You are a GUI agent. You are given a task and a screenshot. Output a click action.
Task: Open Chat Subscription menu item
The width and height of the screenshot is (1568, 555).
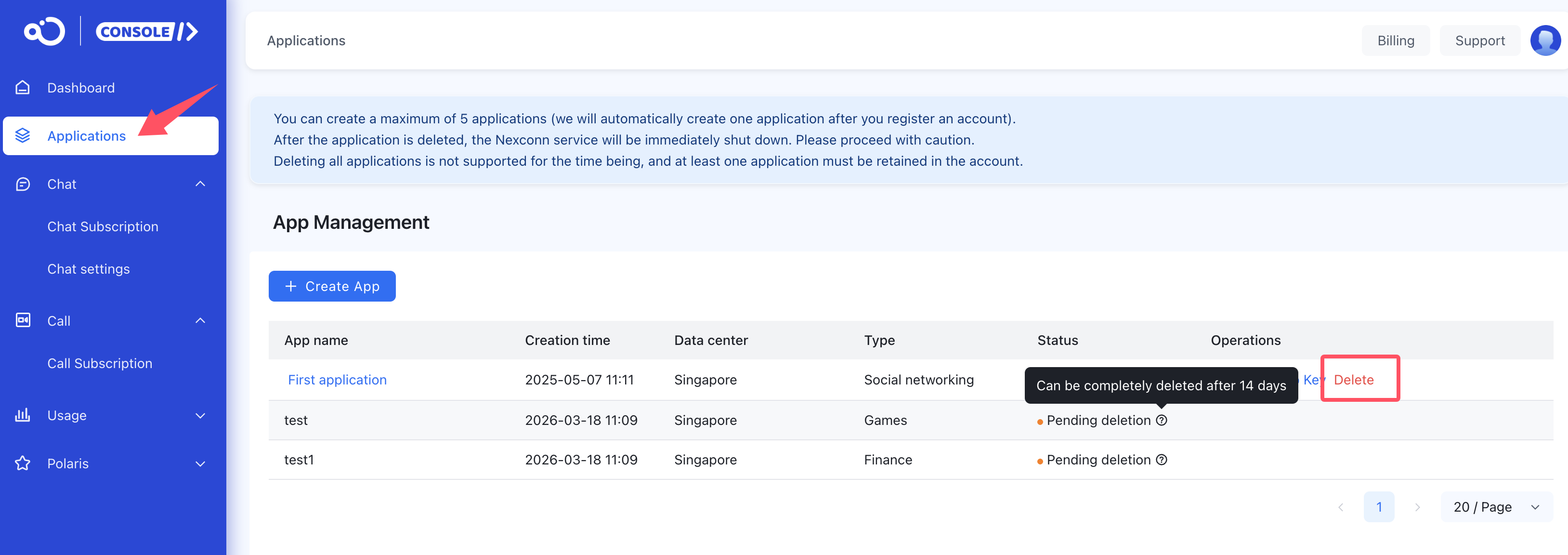coord(103,226)
